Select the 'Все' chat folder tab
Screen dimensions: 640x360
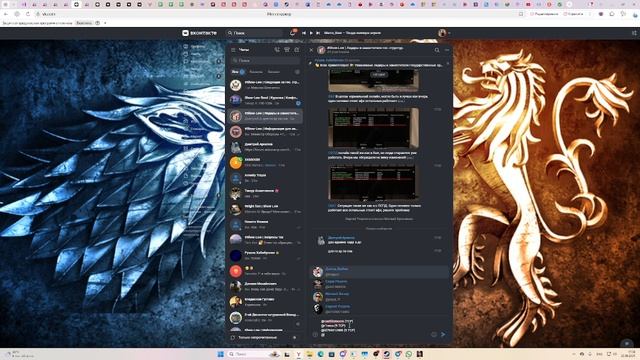point(238,72)
